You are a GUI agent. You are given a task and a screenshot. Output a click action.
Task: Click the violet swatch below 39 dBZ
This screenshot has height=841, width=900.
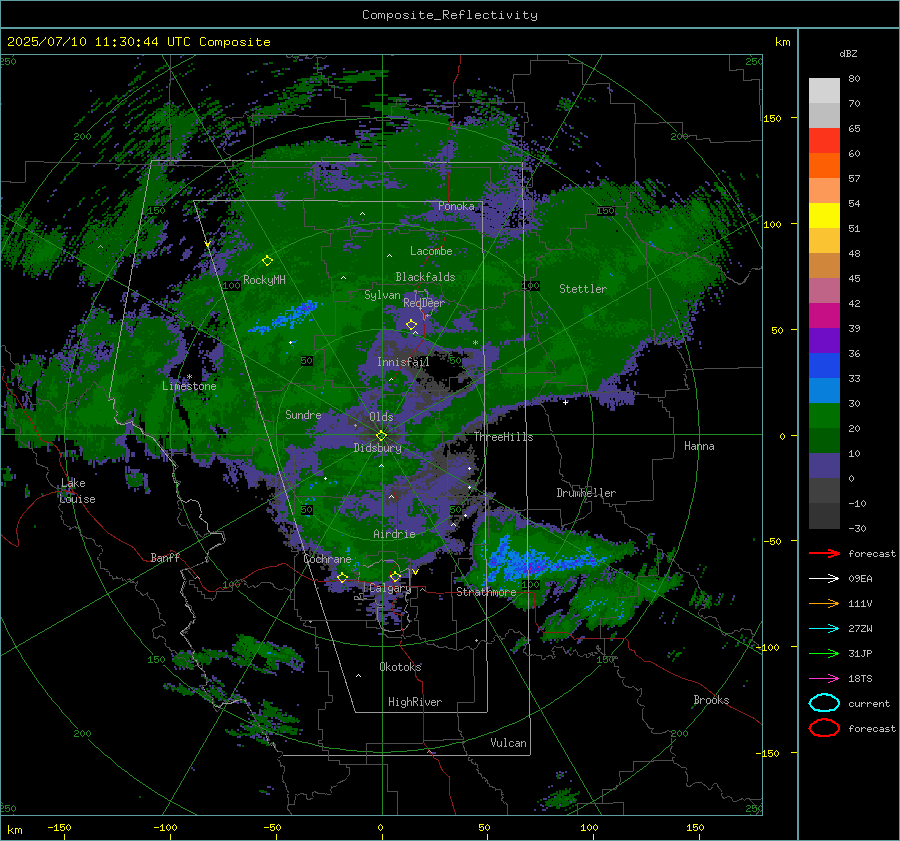pos(824,340)
